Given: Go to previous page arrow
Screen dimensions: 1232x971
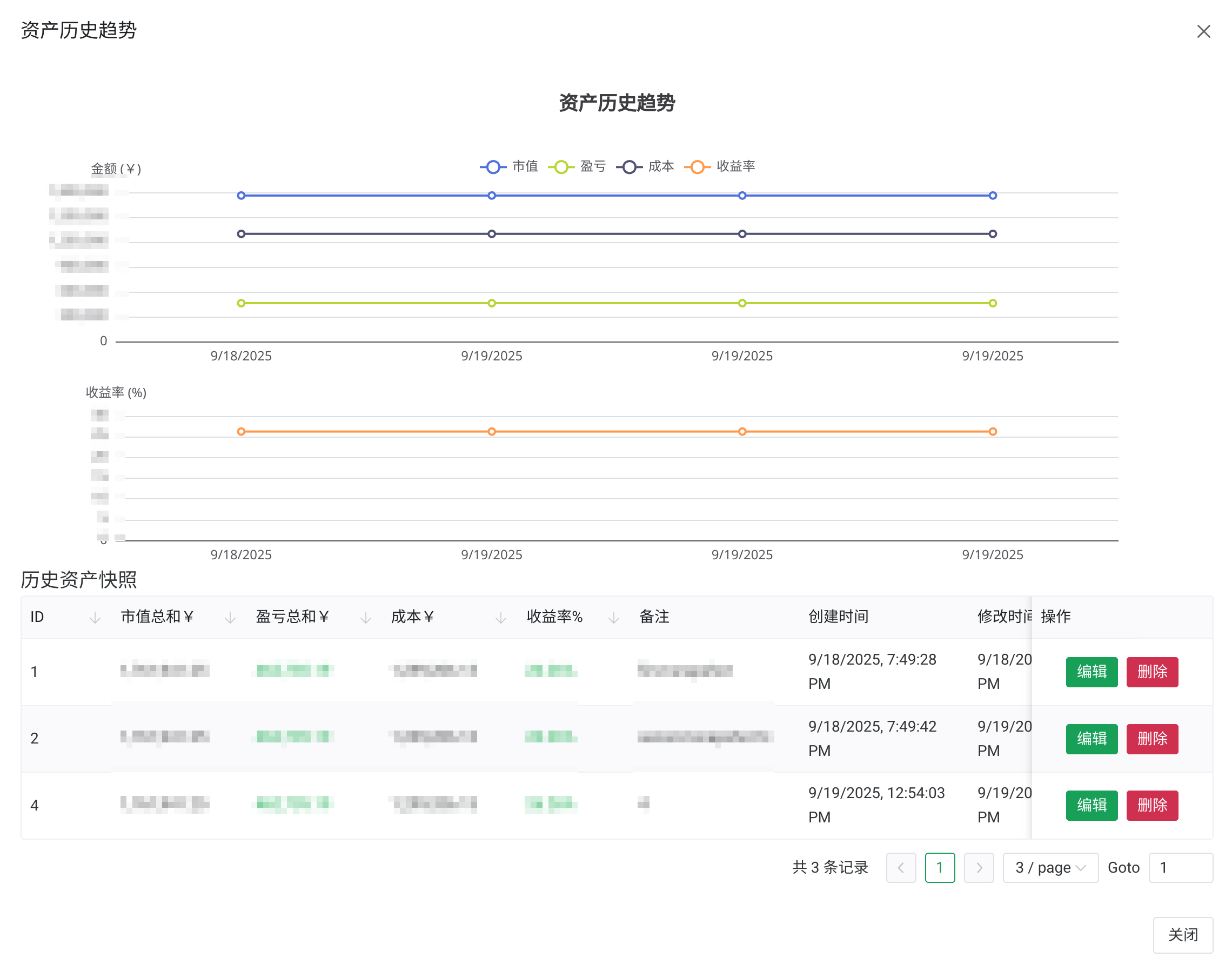Looking at the screenshot, I should [901, 868].
